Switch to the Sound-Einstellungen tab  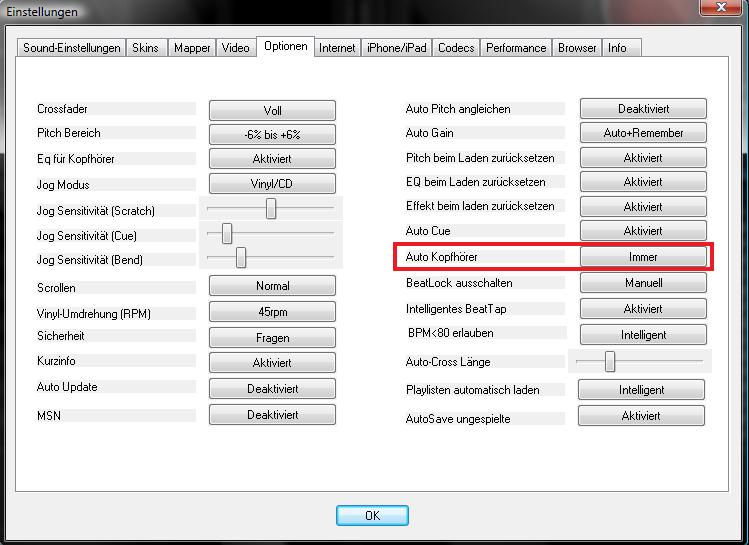click(x=72, y=48)
